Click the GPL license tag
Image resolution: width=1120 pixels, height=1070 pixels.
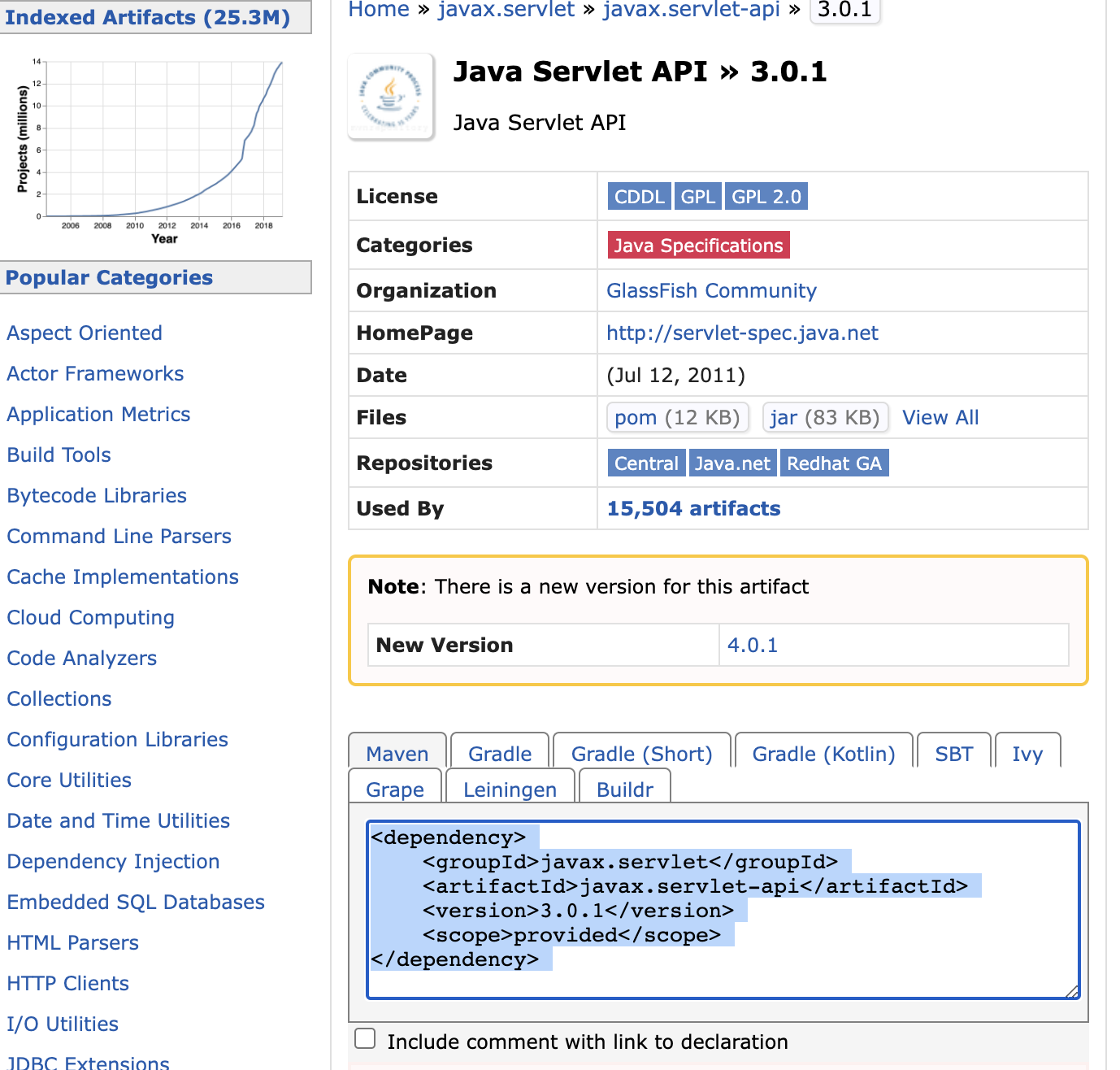coord(697,196)
